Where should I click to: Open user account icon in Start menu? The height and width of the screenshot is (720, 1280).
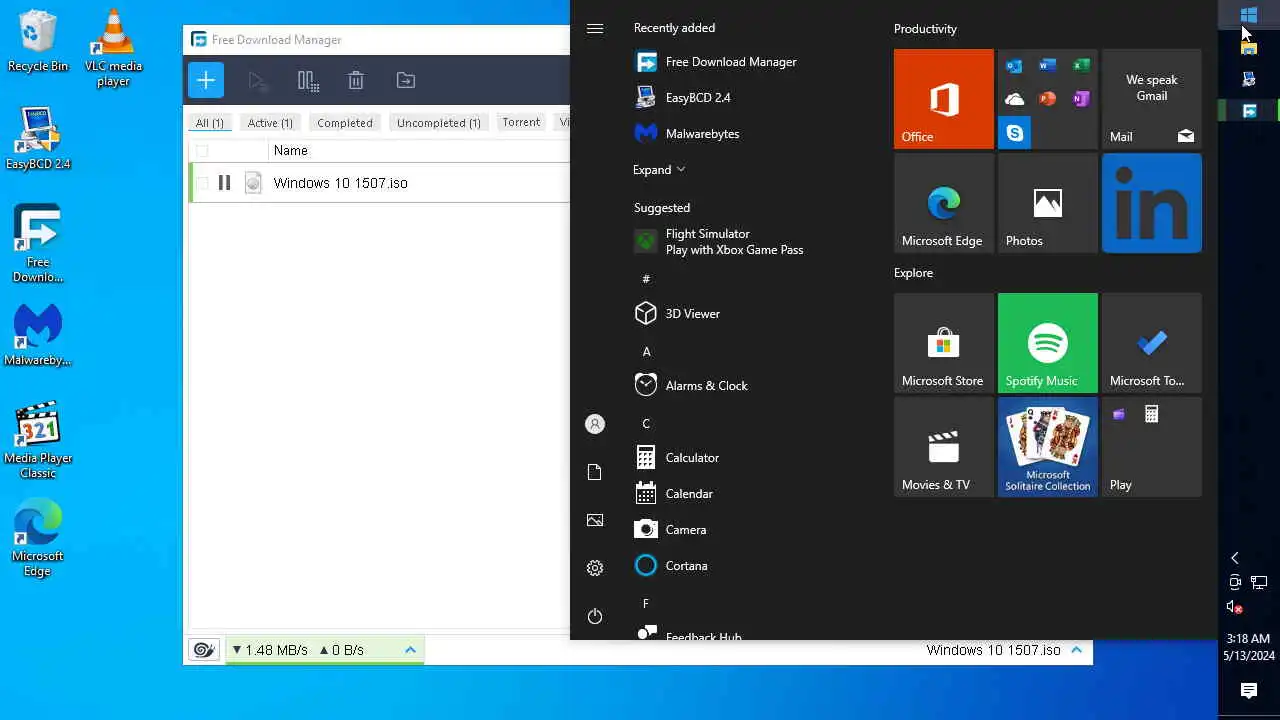tap(595, 424)
